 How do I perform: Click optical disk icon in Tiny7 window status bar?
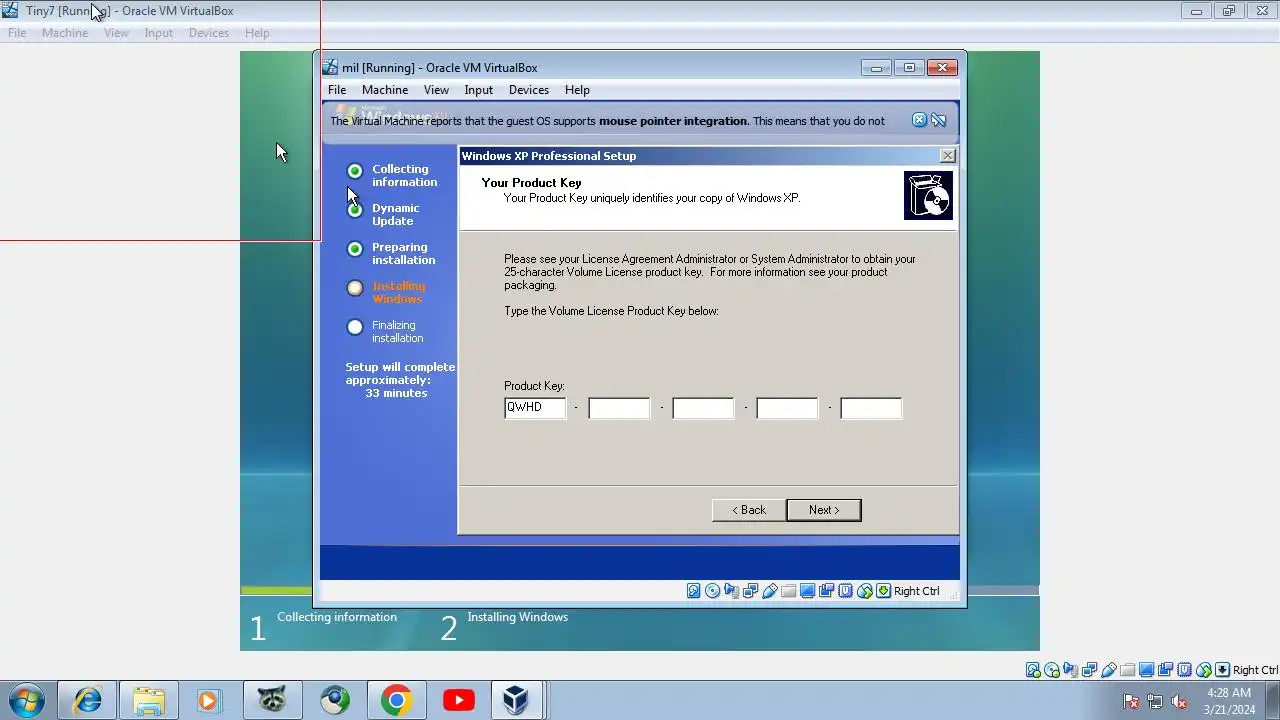1052,670
